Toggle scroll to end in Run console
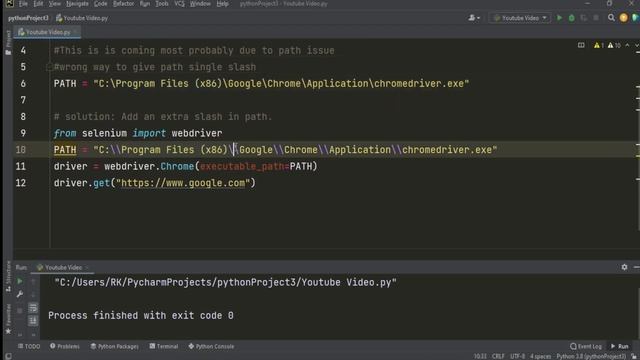This screenshot has width=640, height=360. click(x=33, y=320)
